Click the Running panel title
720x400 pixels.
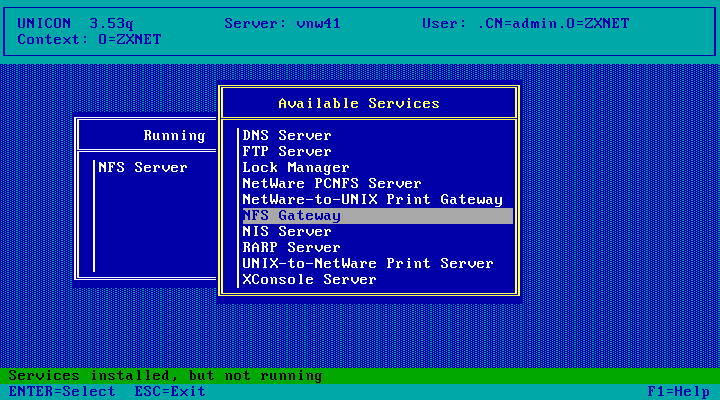point(174,136)
